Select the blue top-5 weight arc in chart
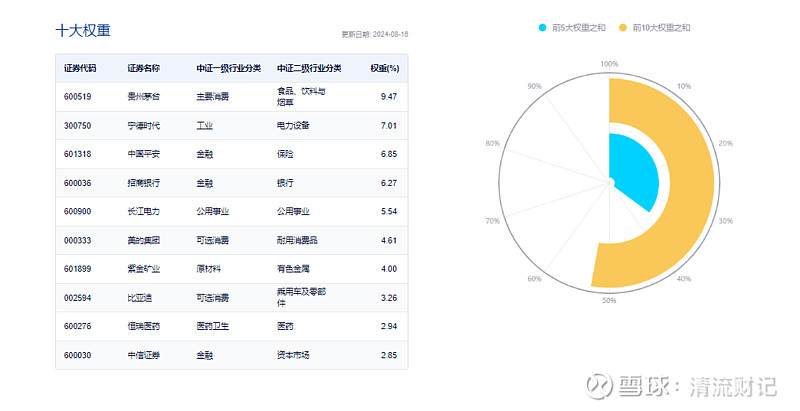 [x=635, y=171]
